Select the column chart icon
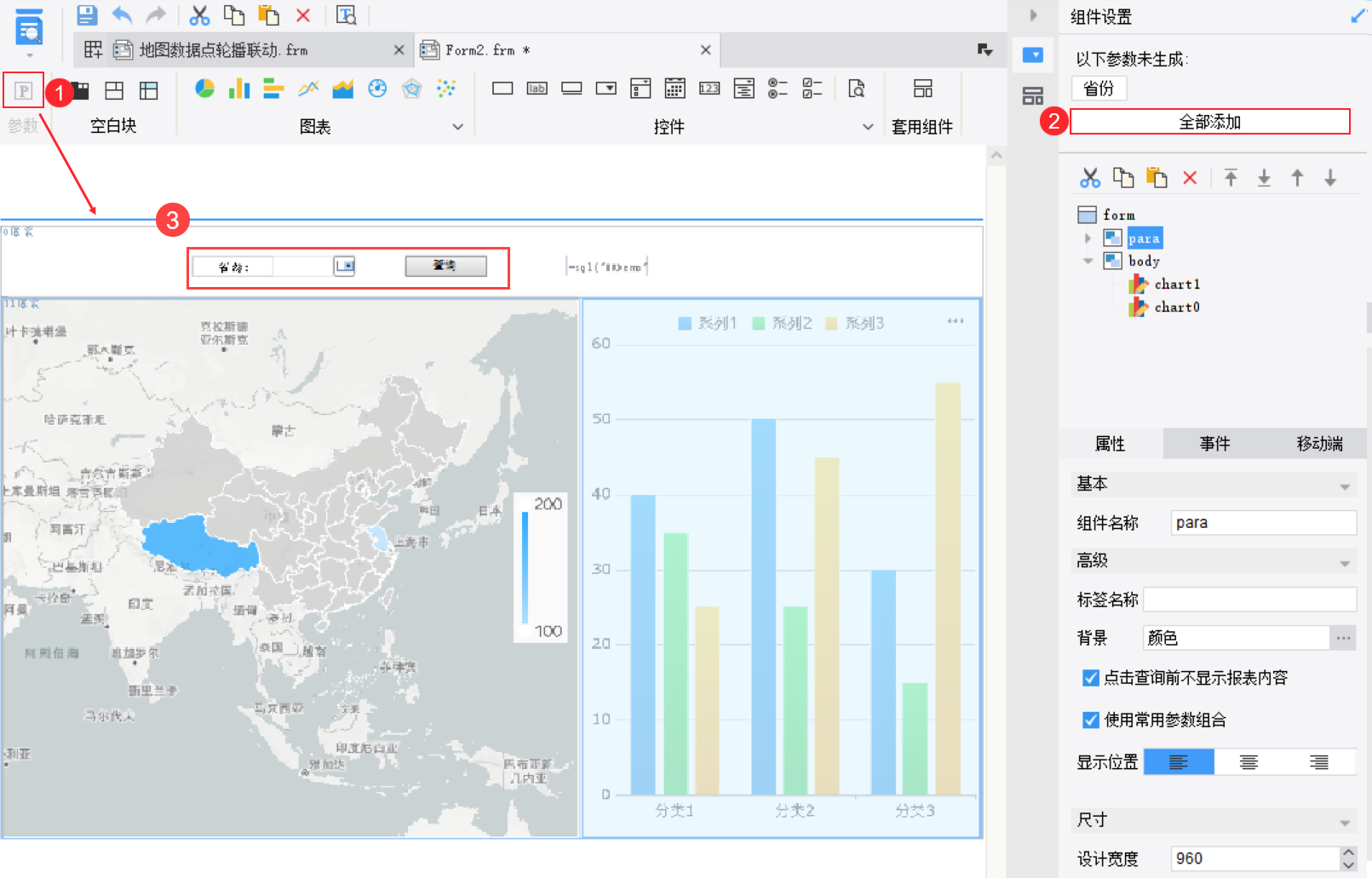The width and height of the screenshot is (1372, 878). (239, 89)
